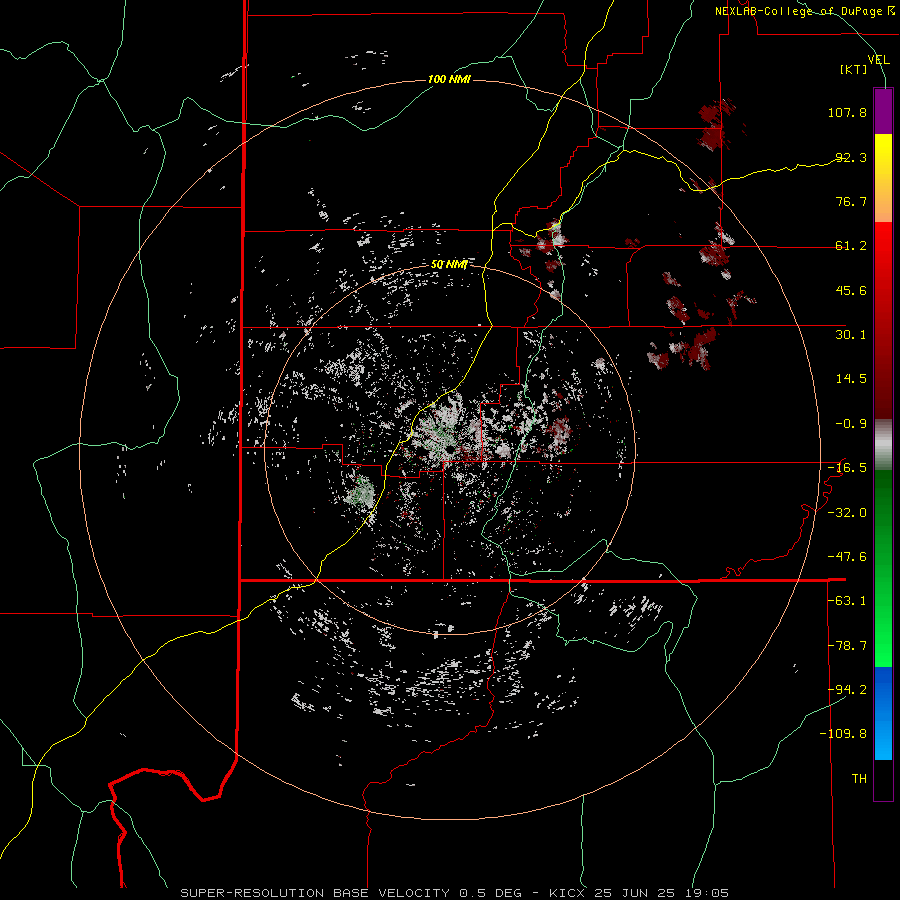Click the 92.3 velocity scale value
Screen dimensions: 900x900
pos(851,157)
